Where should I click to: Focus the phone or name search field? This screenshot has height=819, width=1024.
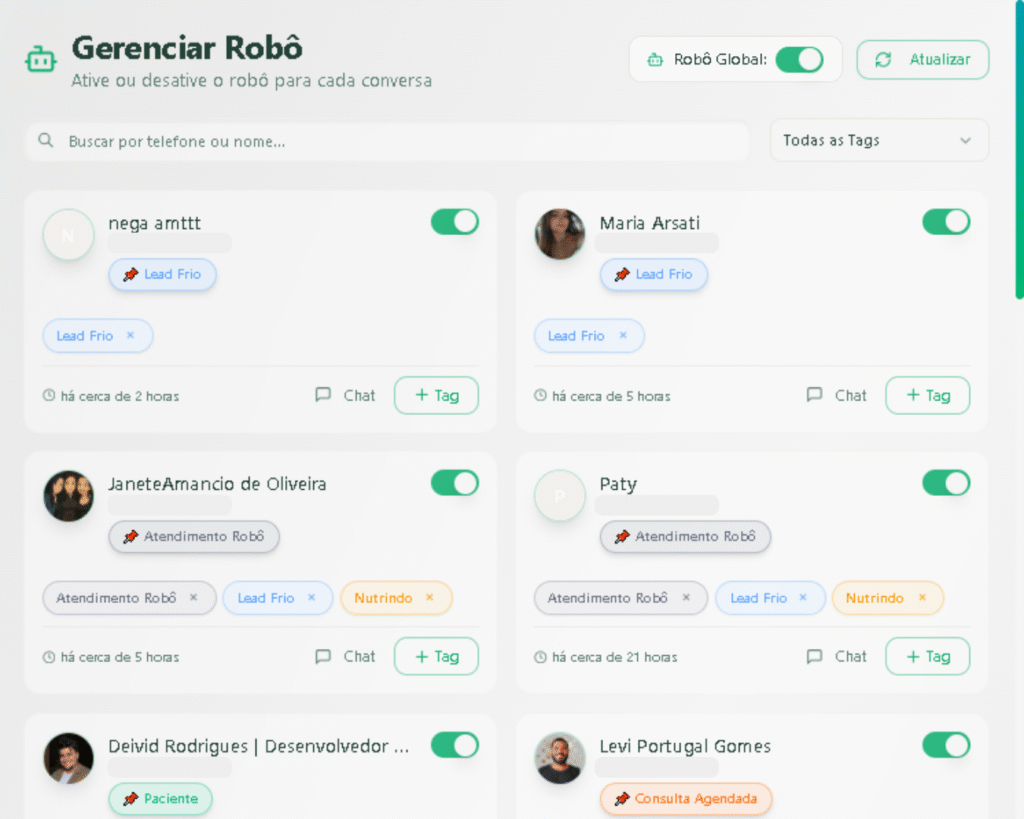tap(400, 142)
